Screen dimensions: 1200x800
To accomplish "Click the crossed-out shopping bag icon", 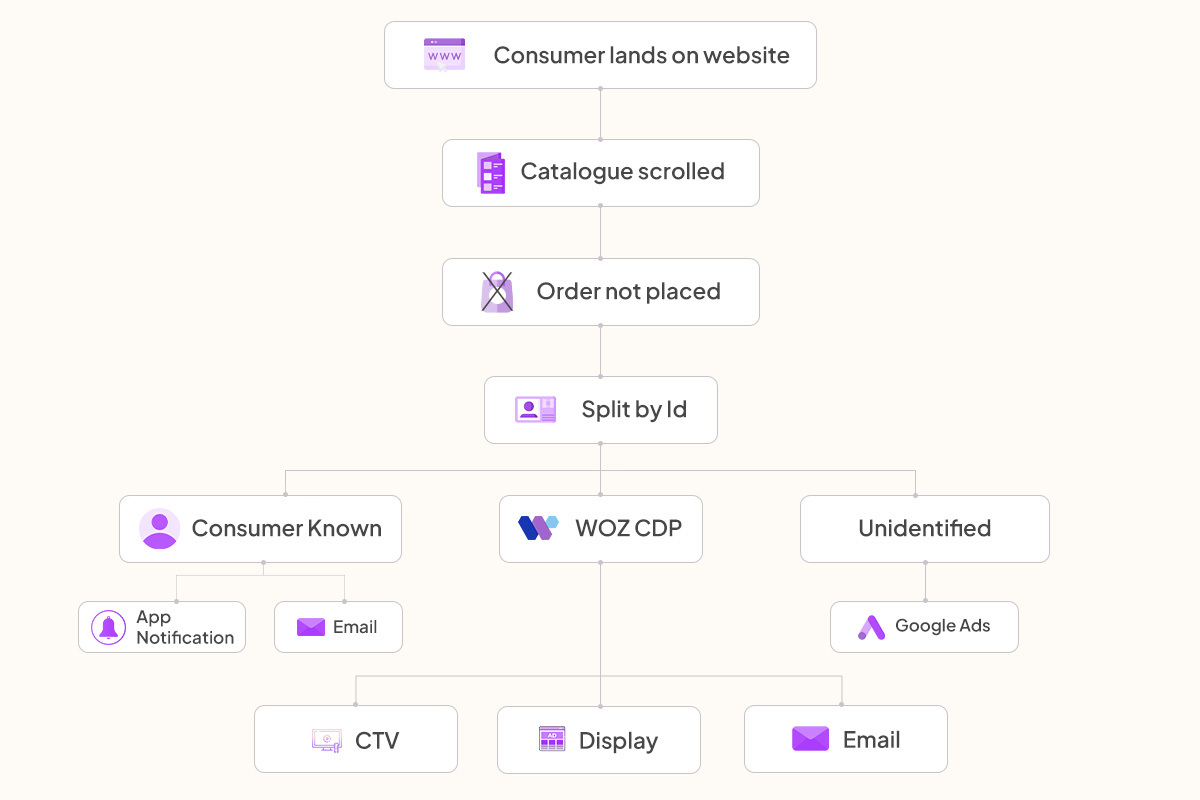I will pos(497,292).
